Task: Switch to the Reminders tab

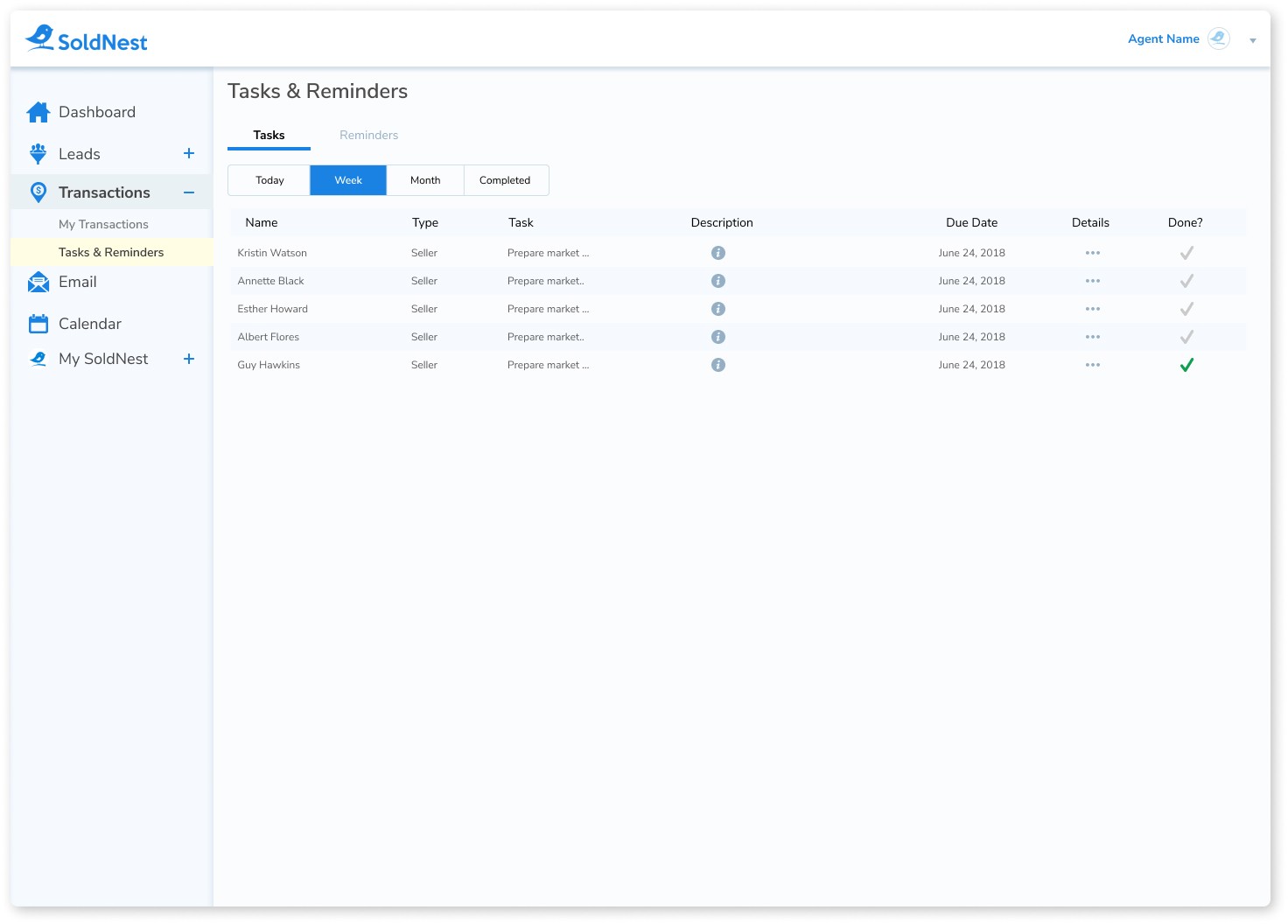Action: point(368,136)
